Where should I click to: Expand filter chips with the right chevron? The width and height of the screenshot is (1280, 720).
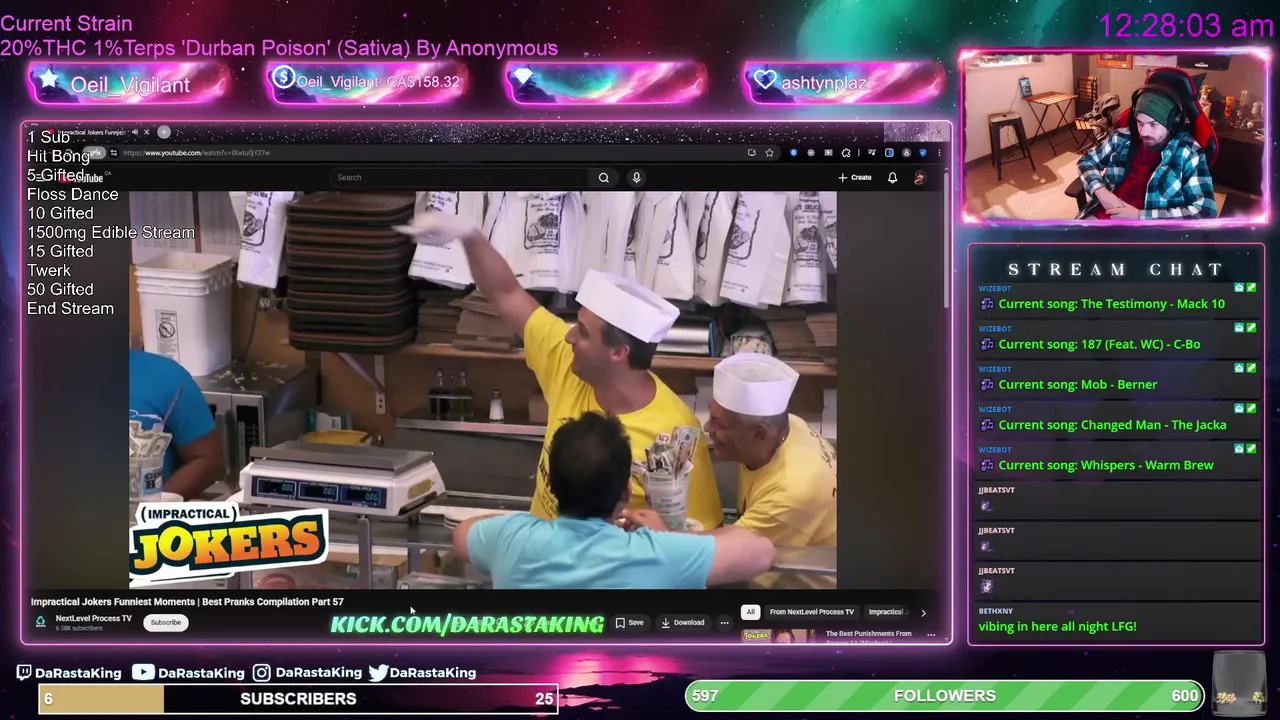[x=923, y=612]
